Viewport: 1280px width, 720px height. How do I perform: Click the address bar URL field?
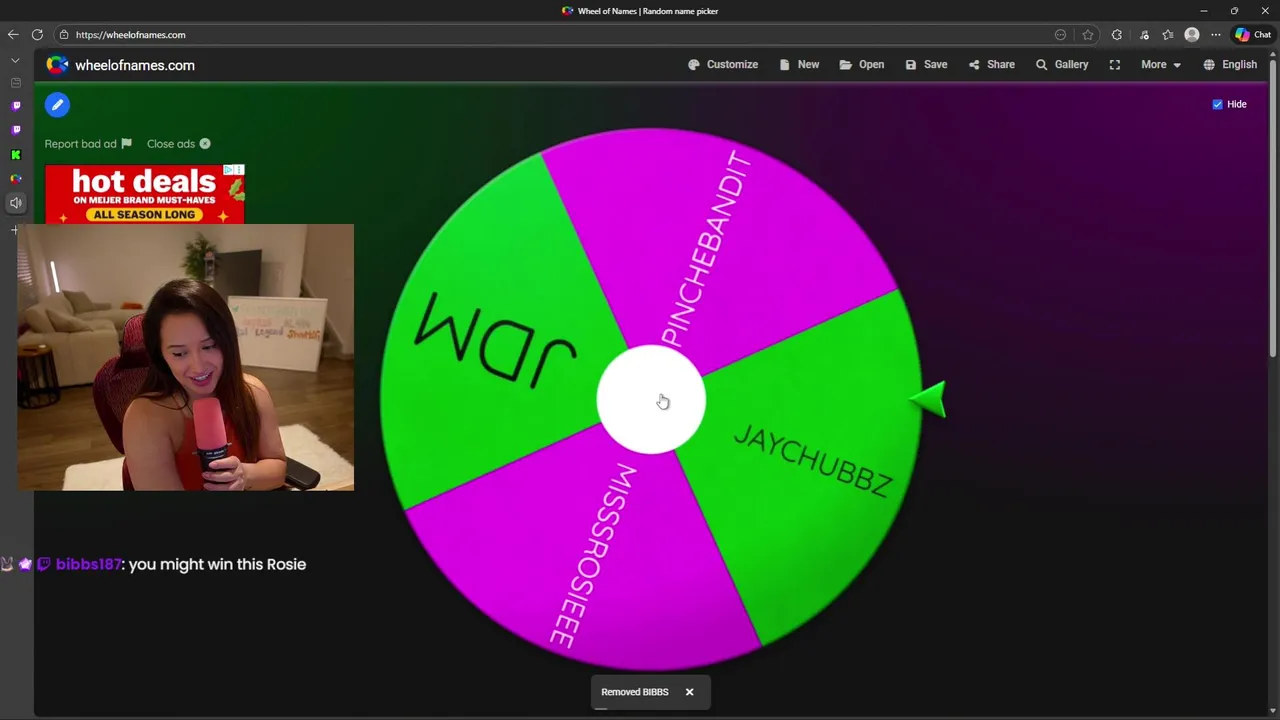560,35
